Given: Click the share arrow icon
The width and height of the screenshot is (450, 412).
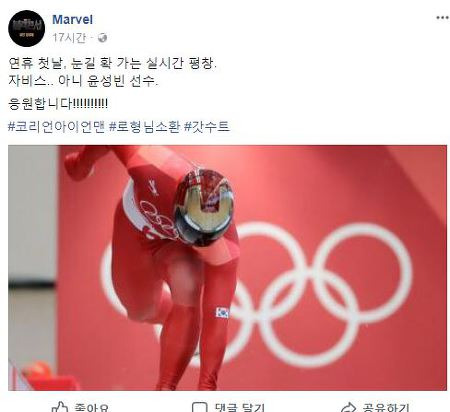Looking at the screenshot, I should pyautogui.click(x=349, y=407).
